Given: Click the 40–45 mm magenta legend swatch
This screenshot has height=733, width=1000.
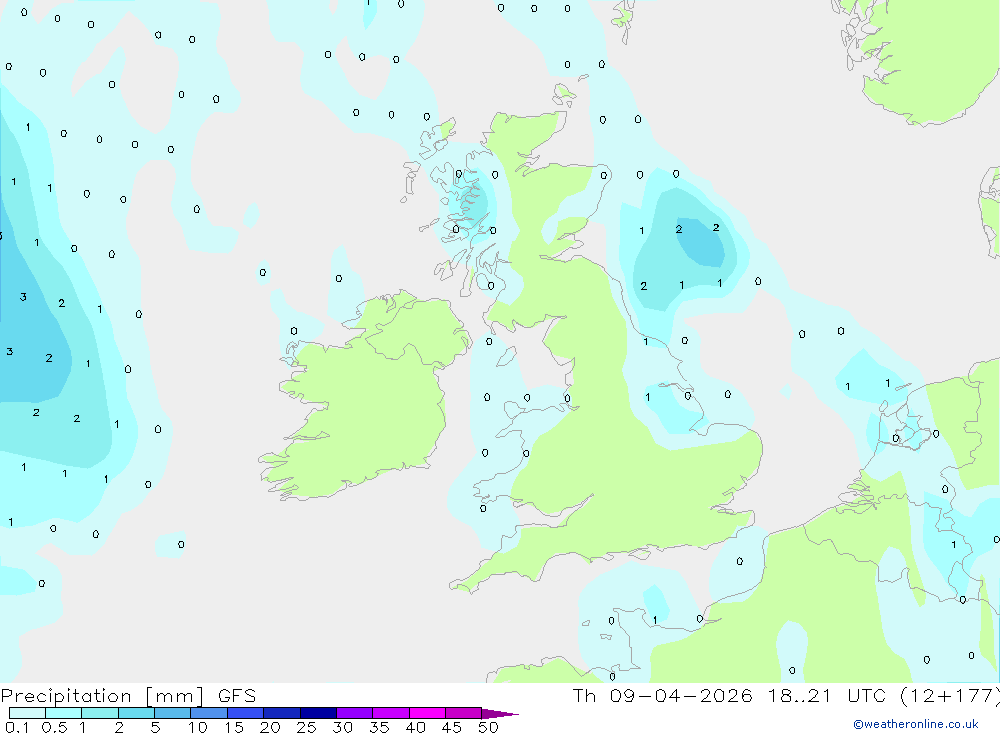Looking at the screenshot, I should 427,713.
